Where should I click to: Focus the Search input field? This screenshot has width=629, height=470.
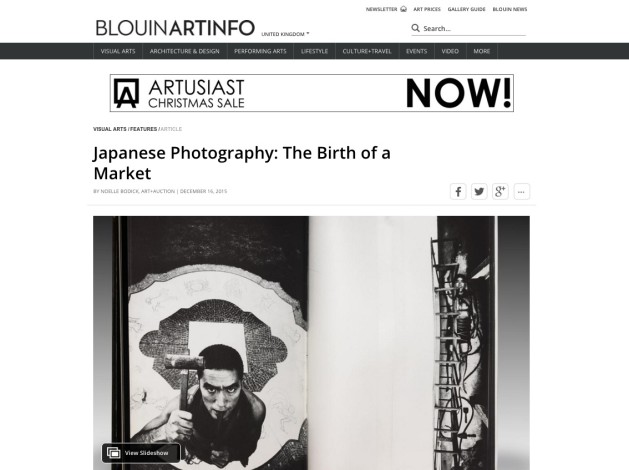(474, 28)
